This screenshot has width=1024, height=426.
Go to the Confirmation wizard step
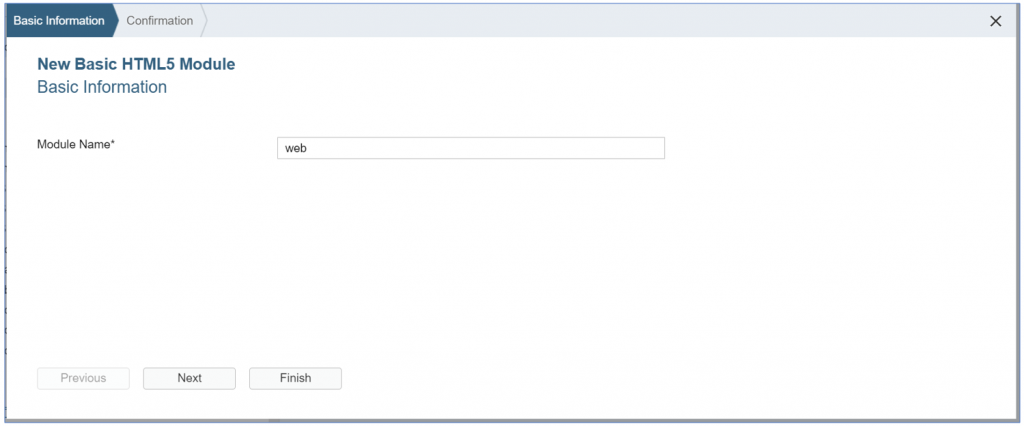point(159,20)
